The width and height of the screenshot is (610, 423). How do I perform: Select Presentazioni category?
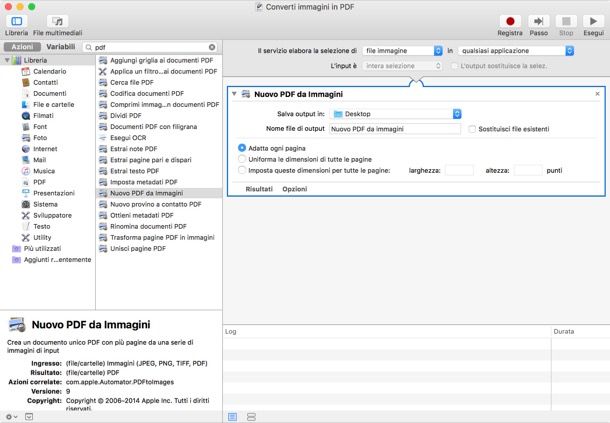tap(54, 193)
